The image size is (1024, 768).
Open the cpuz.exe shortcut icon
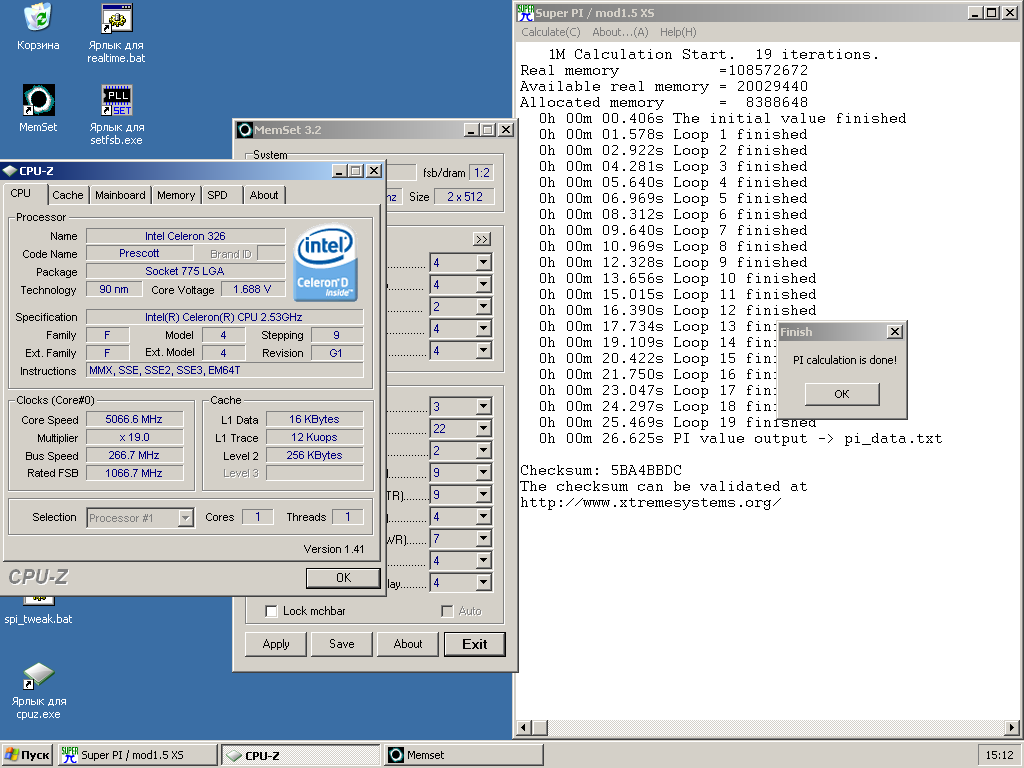pyautogui.click(x=38, y=676)
